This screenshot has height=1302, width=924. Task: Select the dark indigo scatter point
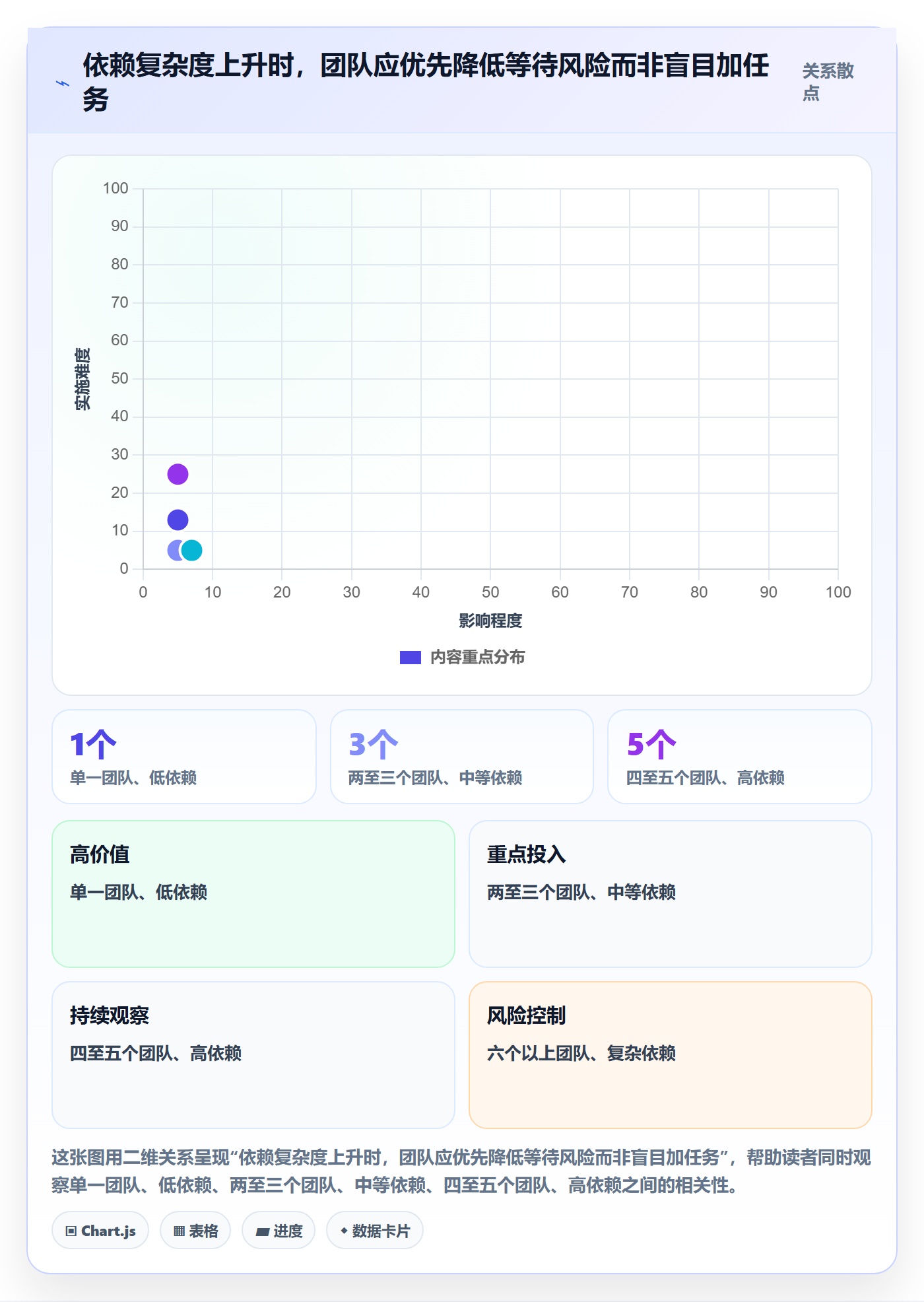[178, 520]
